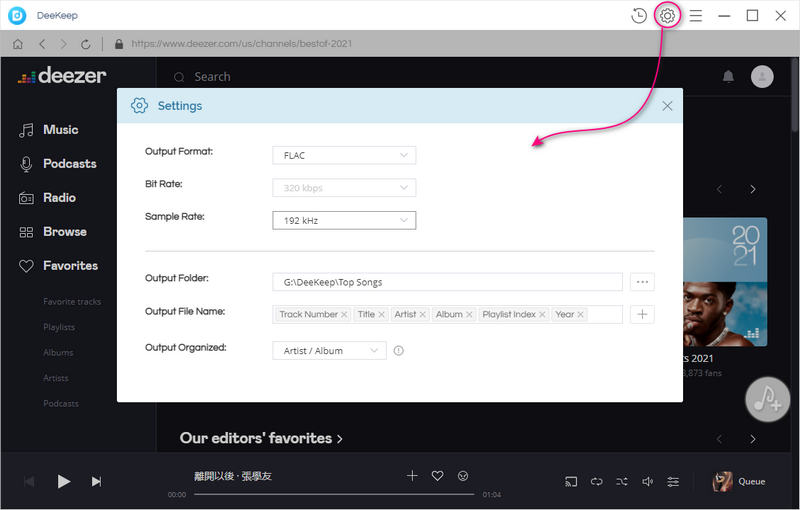The width and height of the screenshot is (800, 510).
Task: Click the face icon beside the player heart
Action: click(x=463, y=476)
